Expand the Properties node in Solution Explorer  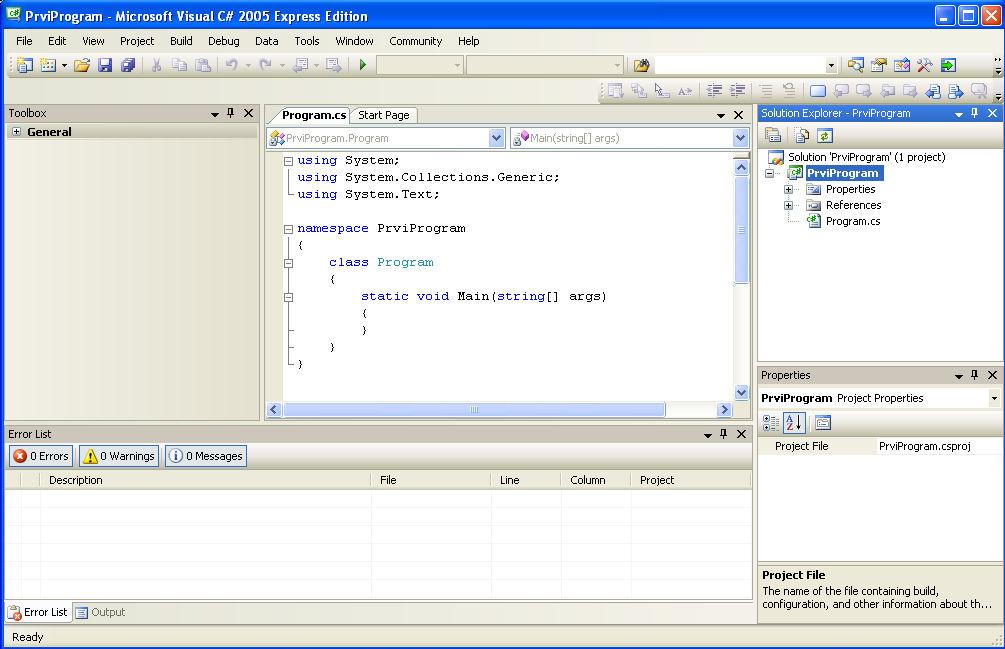tap(788, 190)
